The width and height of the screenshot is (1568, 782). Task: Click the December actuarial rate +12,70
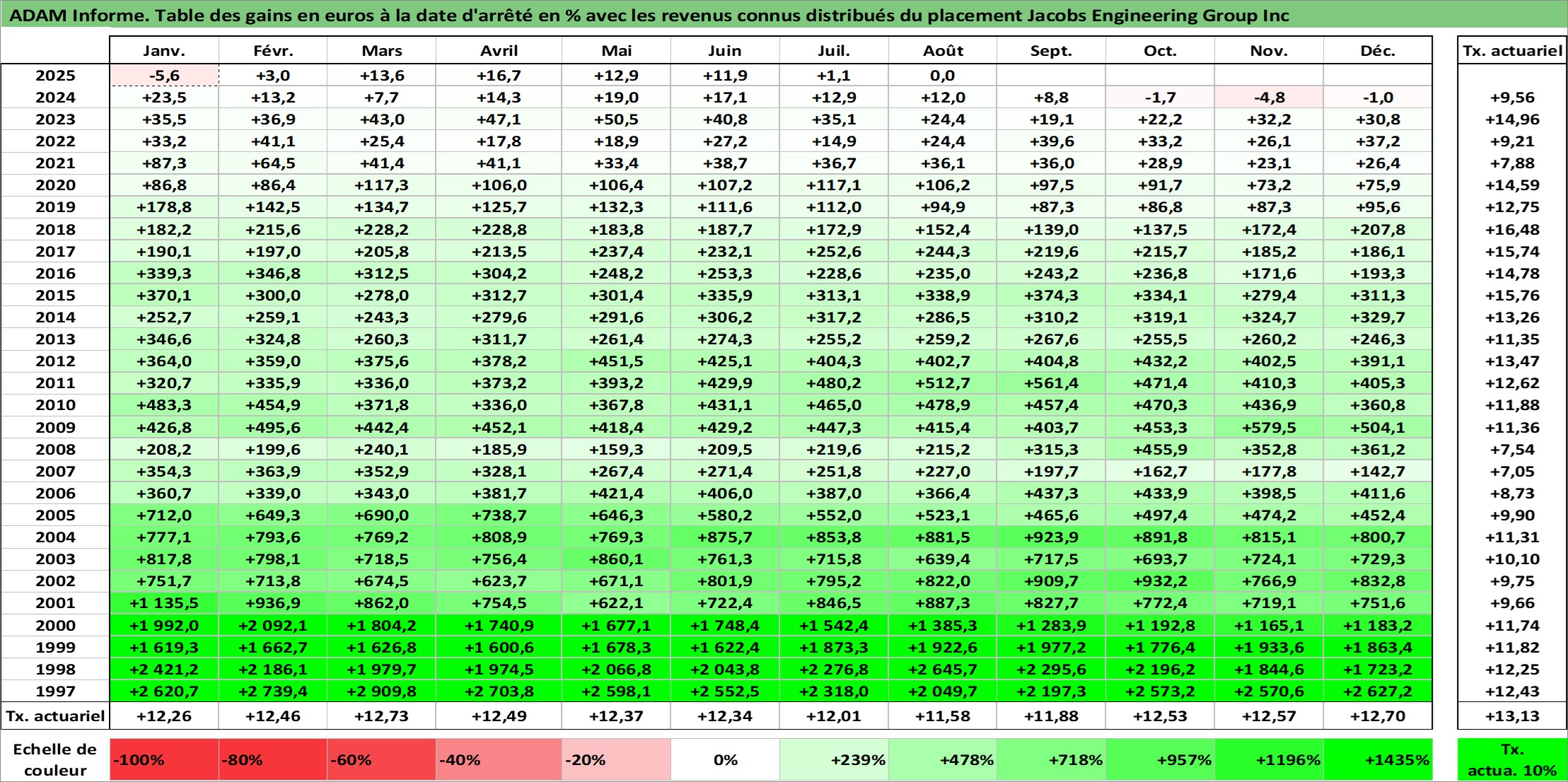click(1378, 716)
